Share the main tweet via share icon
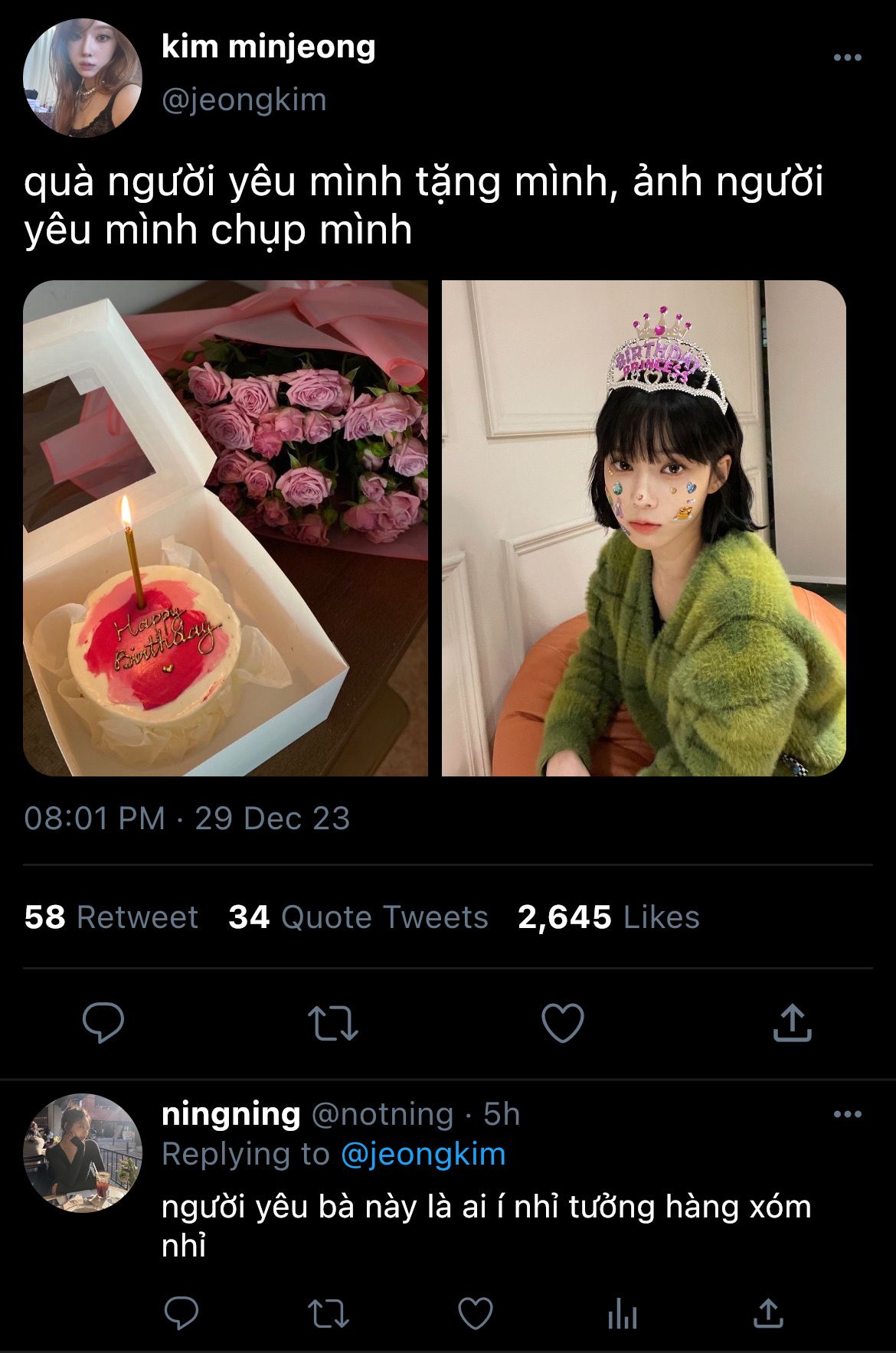 pyautogui.click(x=792, y=1022)
